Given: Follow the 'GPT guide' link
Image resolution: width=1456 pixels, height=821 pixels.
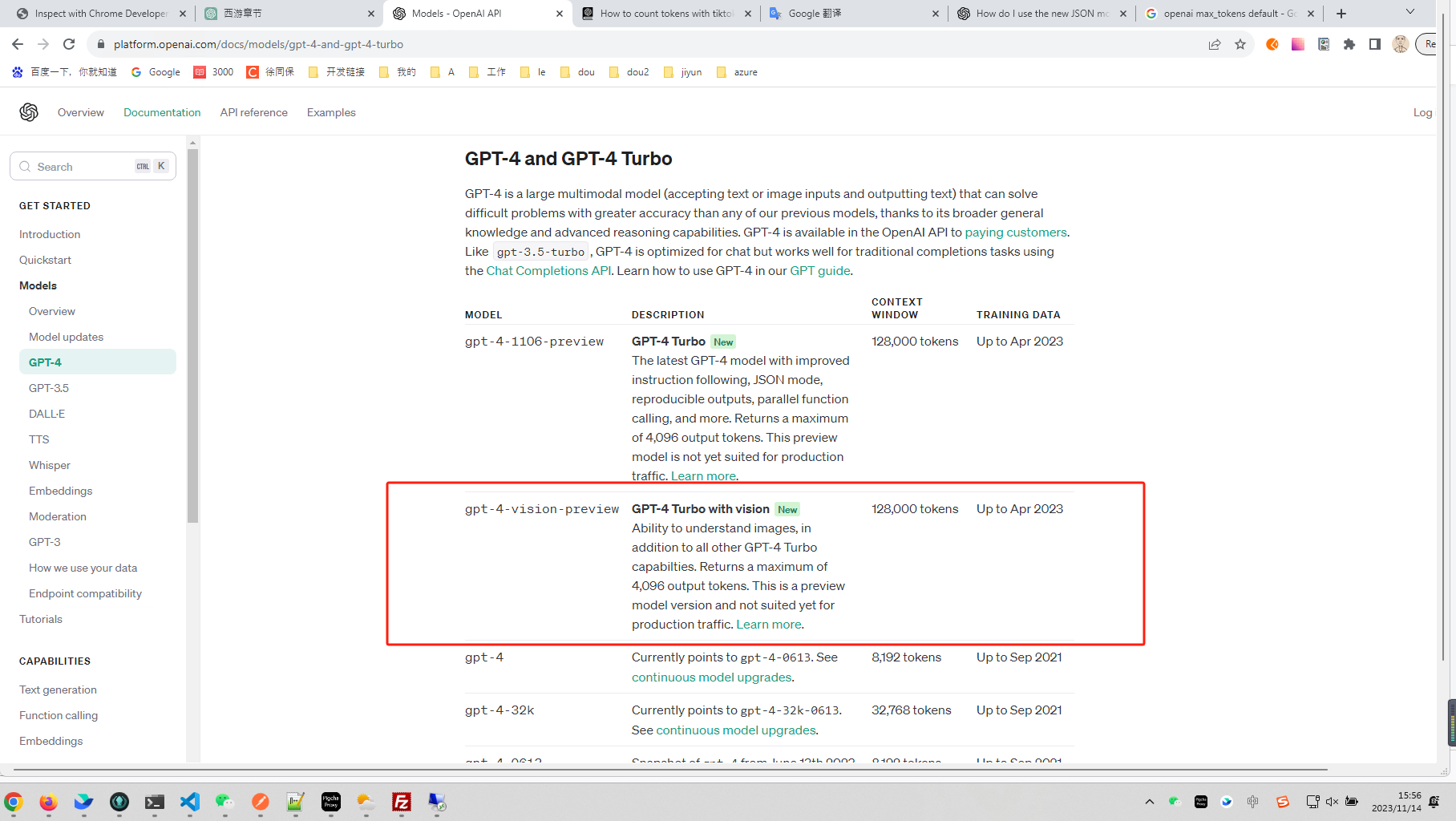Looking at the screenshot, I should 820,271.
